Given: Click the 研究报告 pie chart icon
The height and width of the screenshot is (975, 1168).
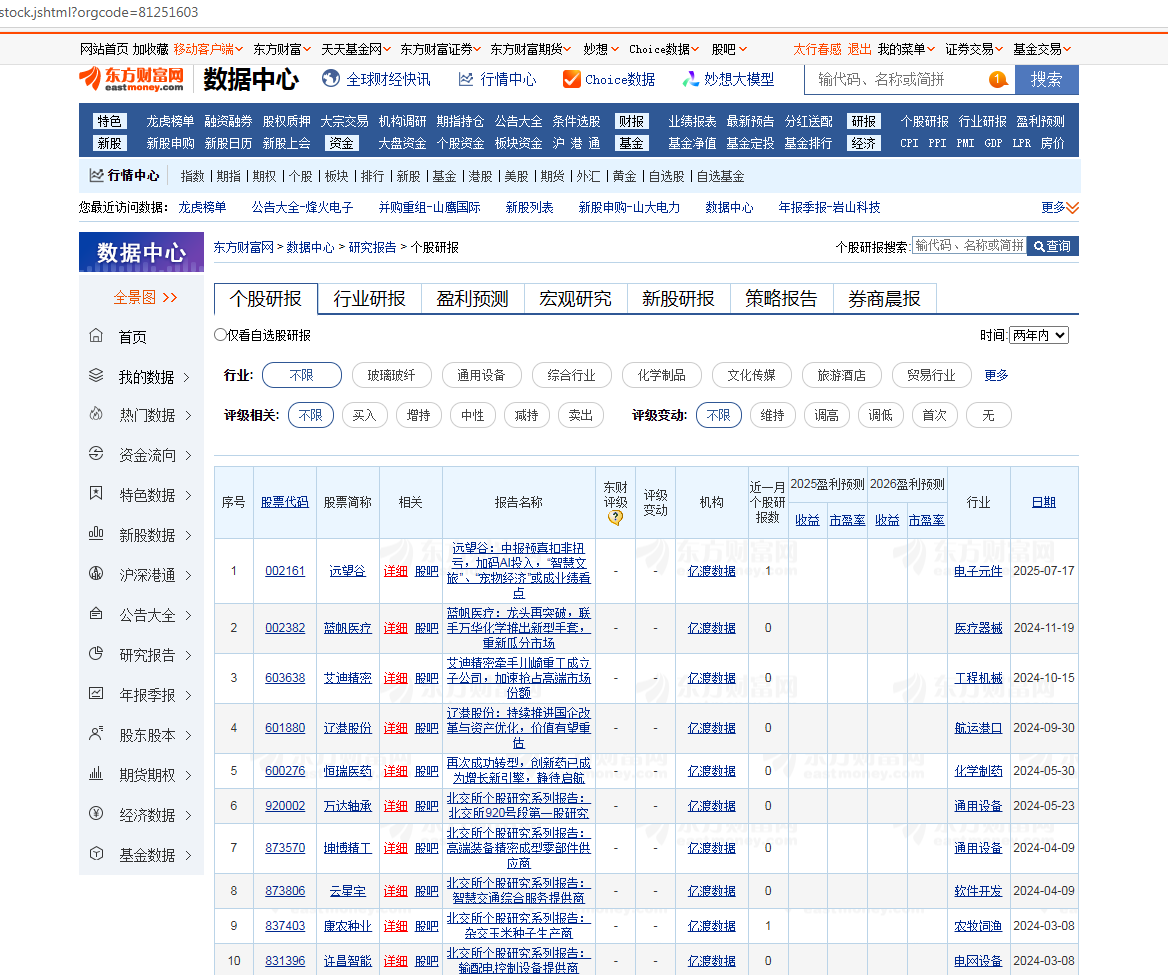Looking at the screenshot, I should [96, 654].
